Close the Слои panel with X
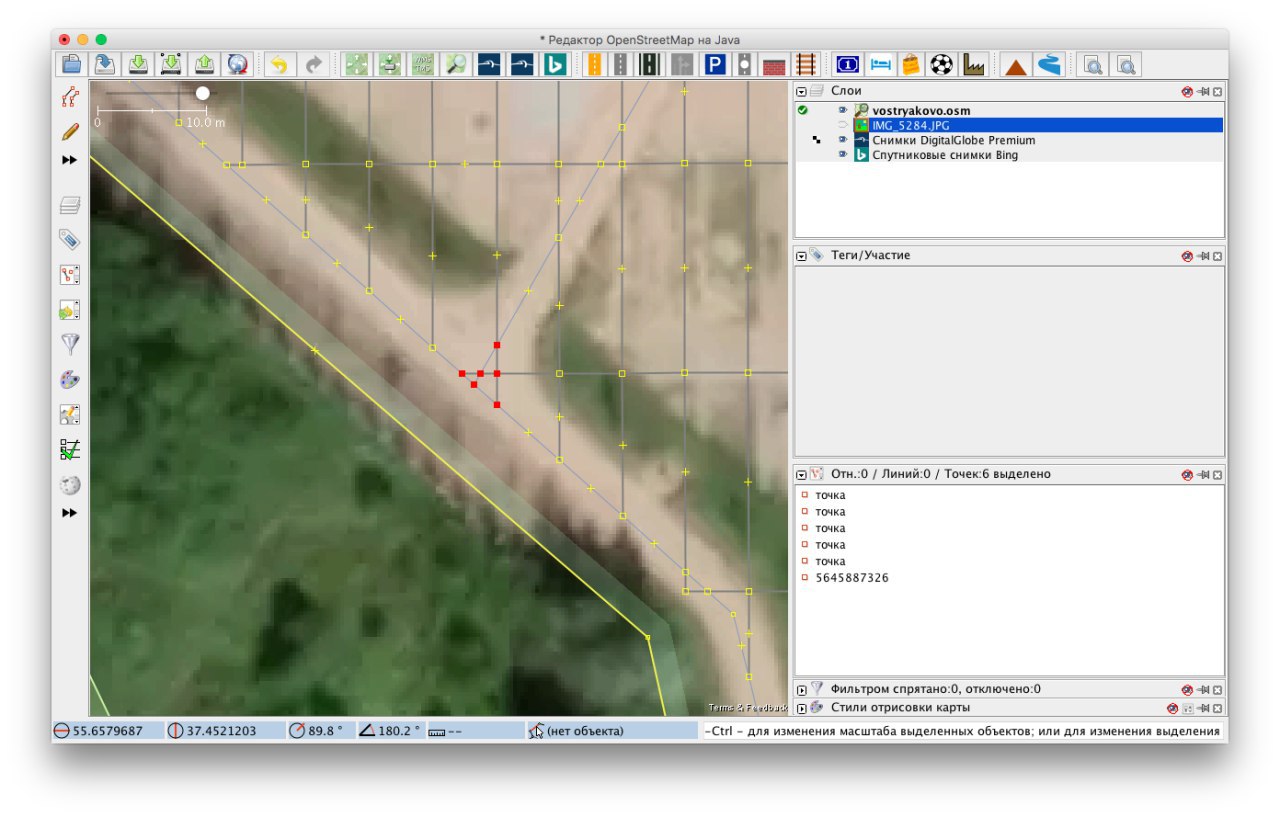Viewport: 1280px width, 817px height. 1217,90
